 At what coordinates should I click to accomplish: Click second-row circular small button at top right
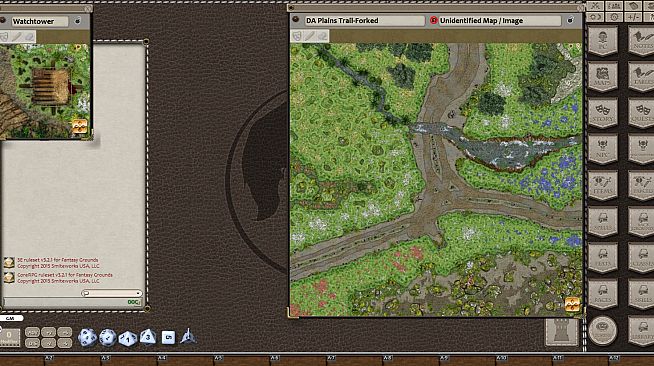(614, 17)
